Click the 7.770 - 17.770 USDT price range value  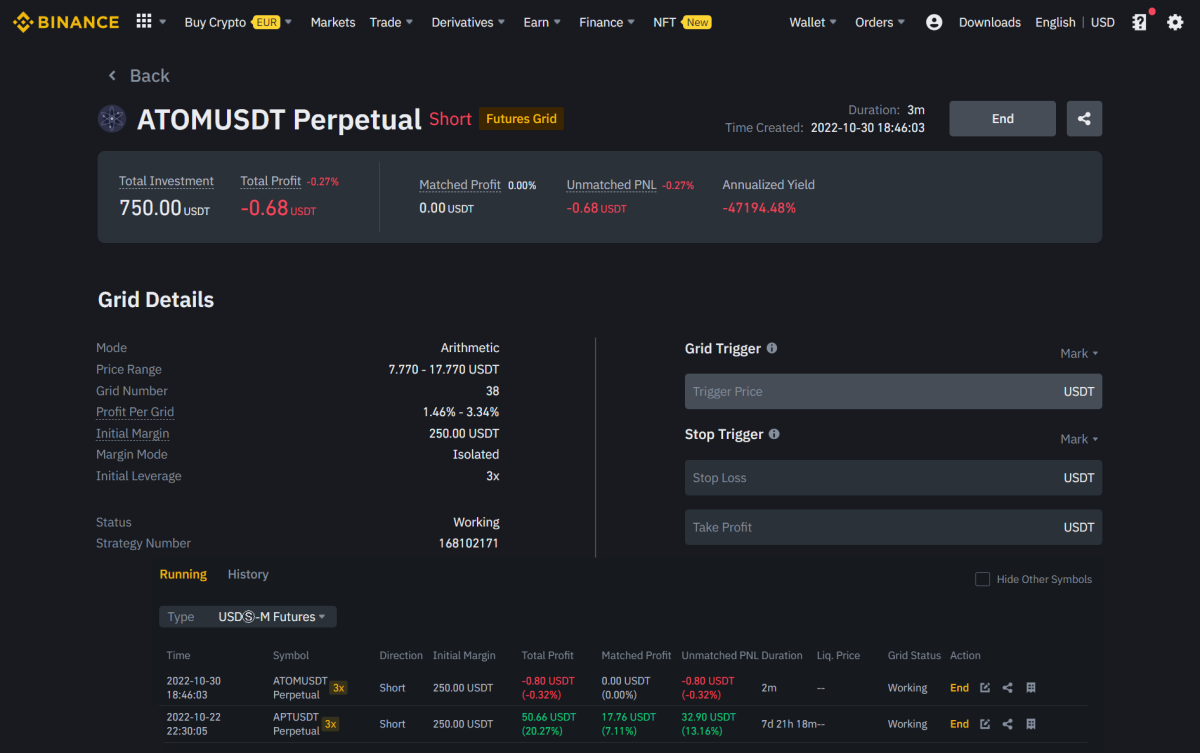point(444,369)
